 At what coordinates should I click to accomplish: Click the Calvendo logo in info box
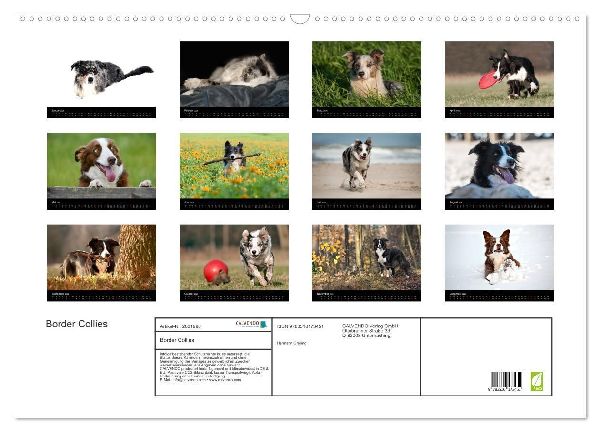[x=251, y=324]
